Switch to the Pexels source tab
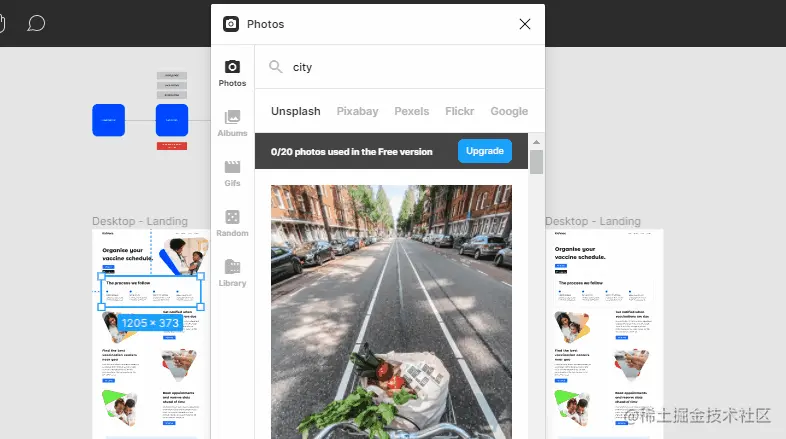The width and height of the screenshot is (786, 439). pos(412,111)
